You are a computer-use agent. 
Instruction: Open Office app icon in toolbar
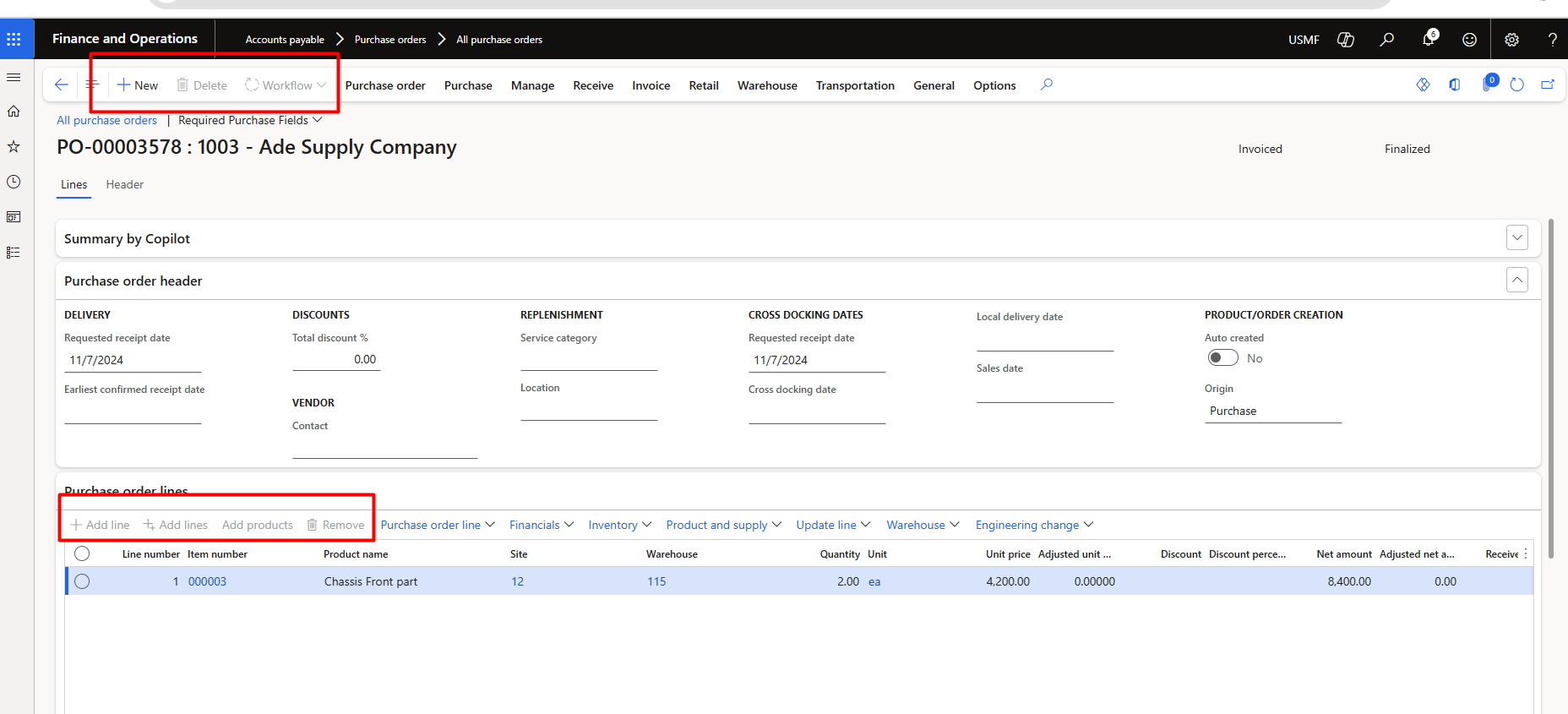(1455, 84)
